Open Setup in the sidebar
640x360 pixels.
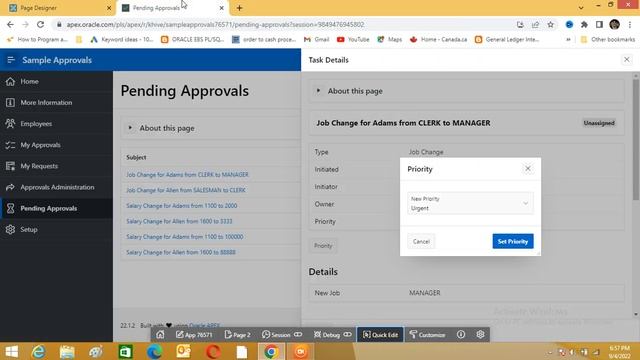(x=56, y=229)
